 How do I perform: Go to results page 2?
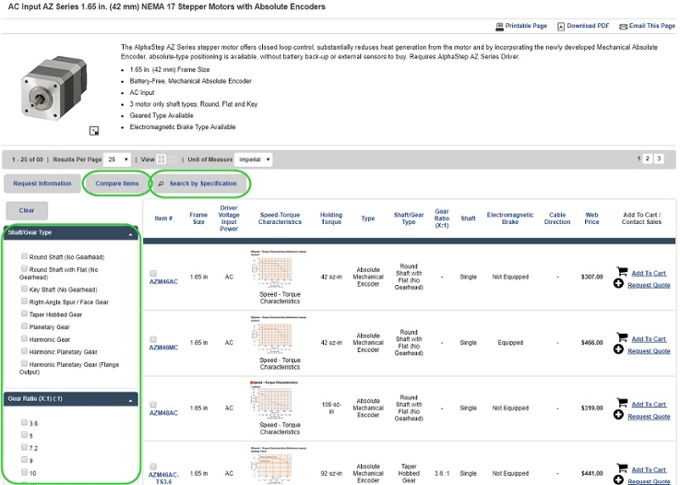(647, 159)
